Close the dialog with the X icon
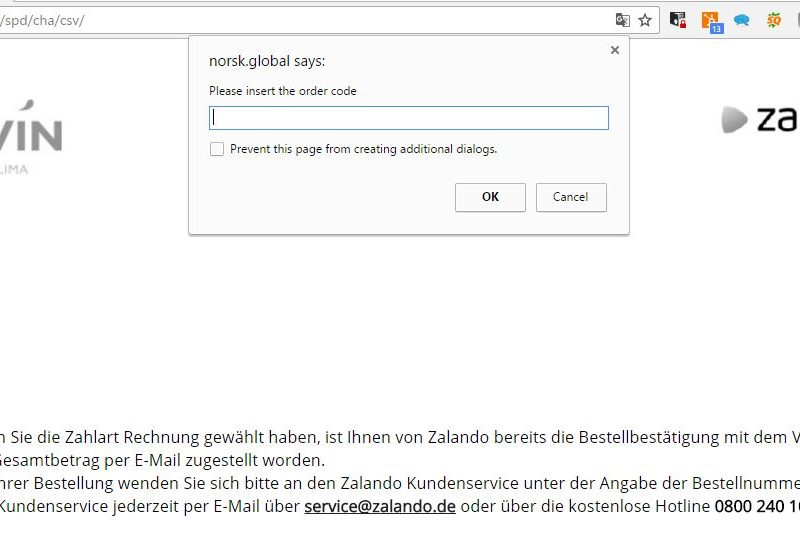The image size is (800, 541). click(x=614, y=50)
